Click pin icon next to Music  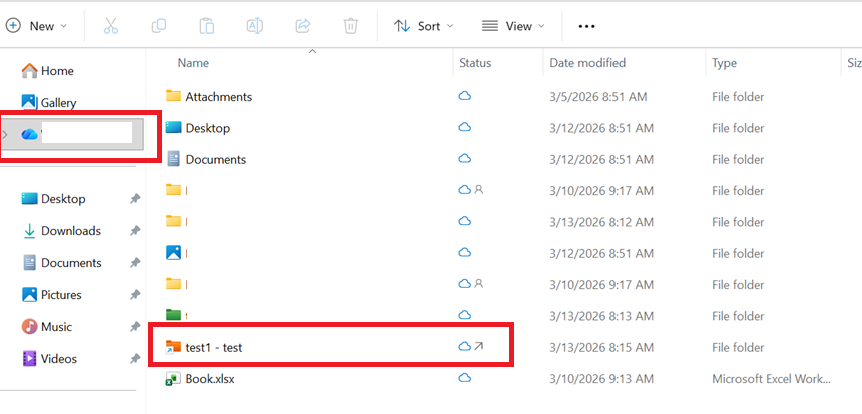pyautogui.click(x=135, y=327)
